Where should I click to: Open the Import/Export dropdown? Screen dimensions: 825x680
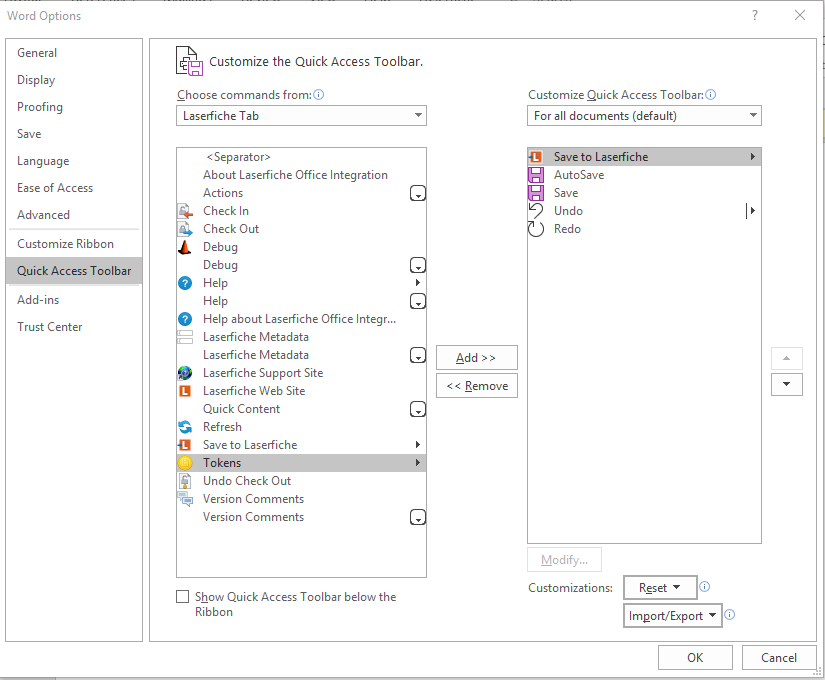click(x=672, y=616)
